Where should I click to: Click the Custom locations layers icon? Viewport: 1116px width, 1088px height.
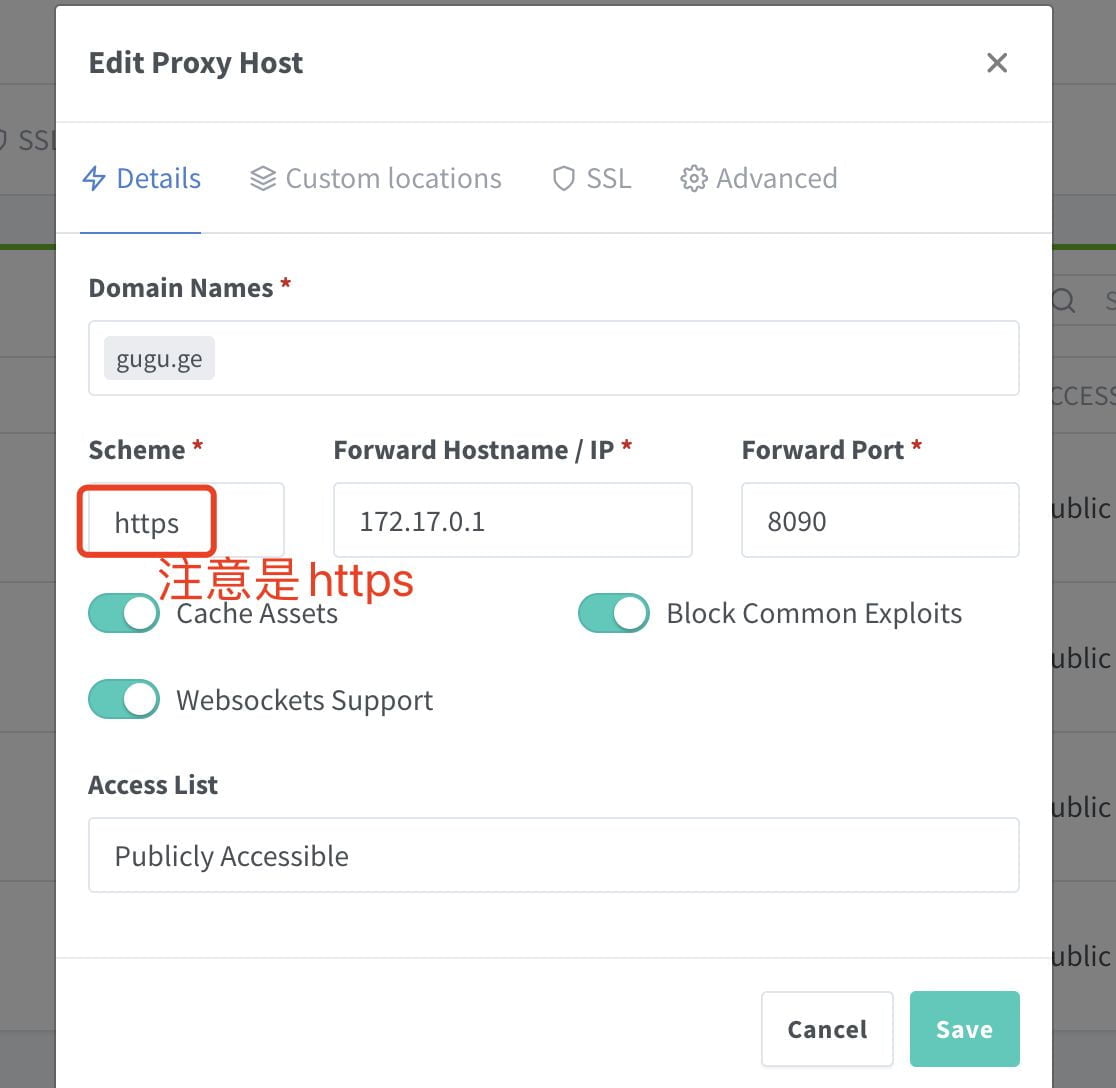click(263, 179)
